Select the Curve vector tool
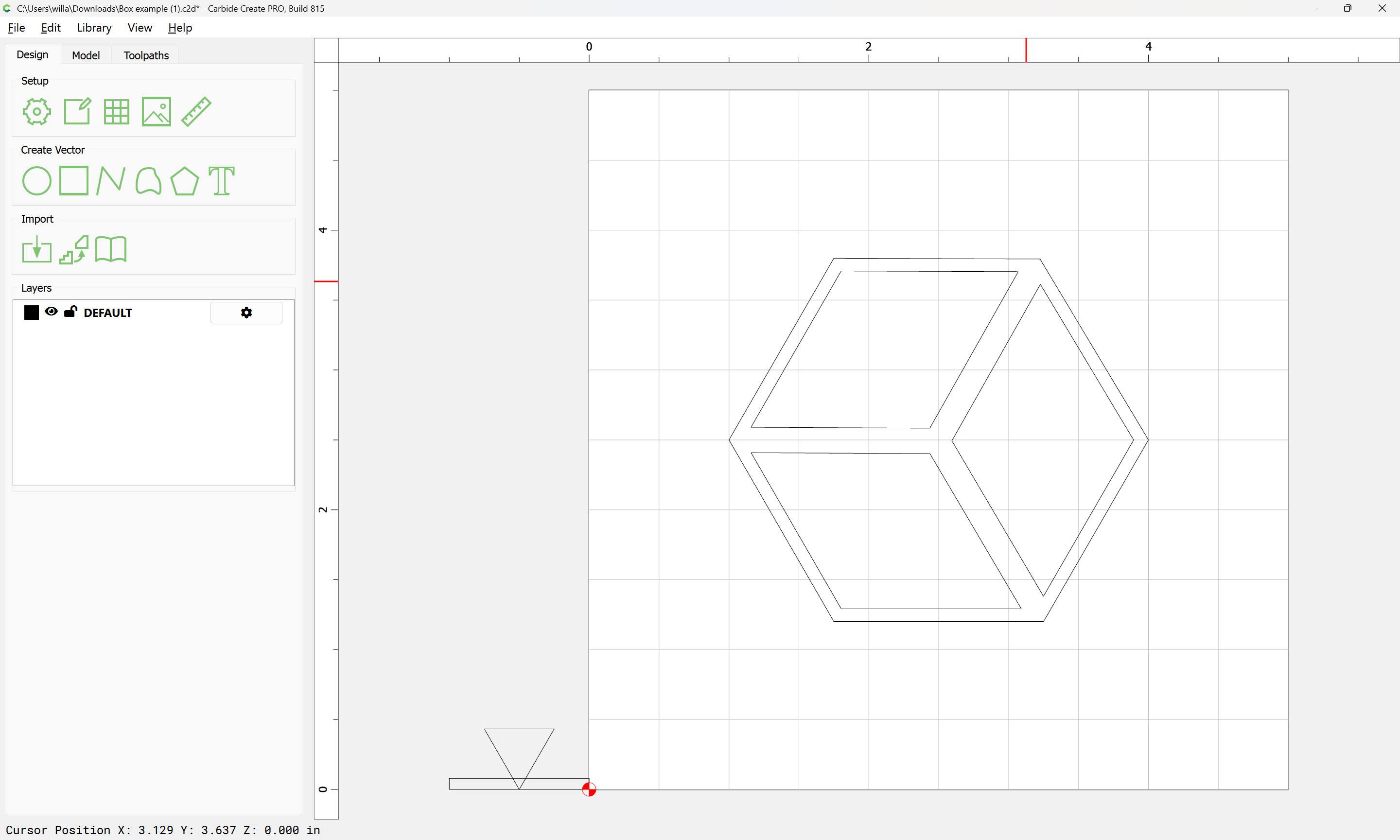Screen dimensions: 1400x840 coord(148,181)
